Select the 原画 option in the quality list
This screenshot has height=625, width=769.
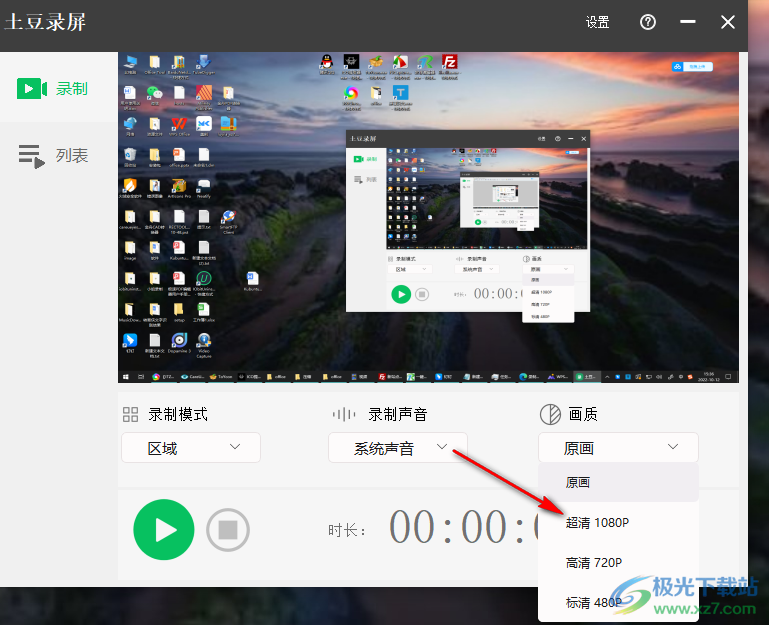click(x=618, y=482)
